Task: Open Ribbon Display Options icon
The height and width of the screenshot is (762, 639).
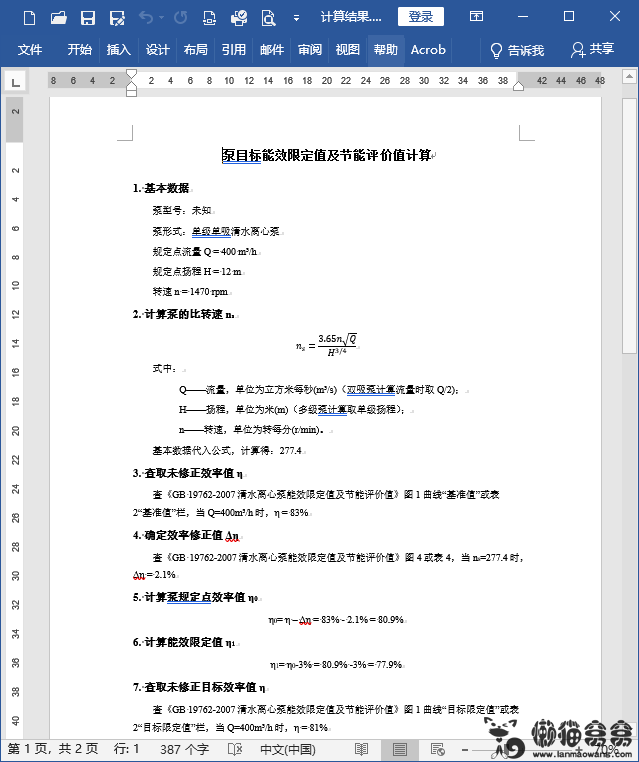Action: (x=476, y=17)
